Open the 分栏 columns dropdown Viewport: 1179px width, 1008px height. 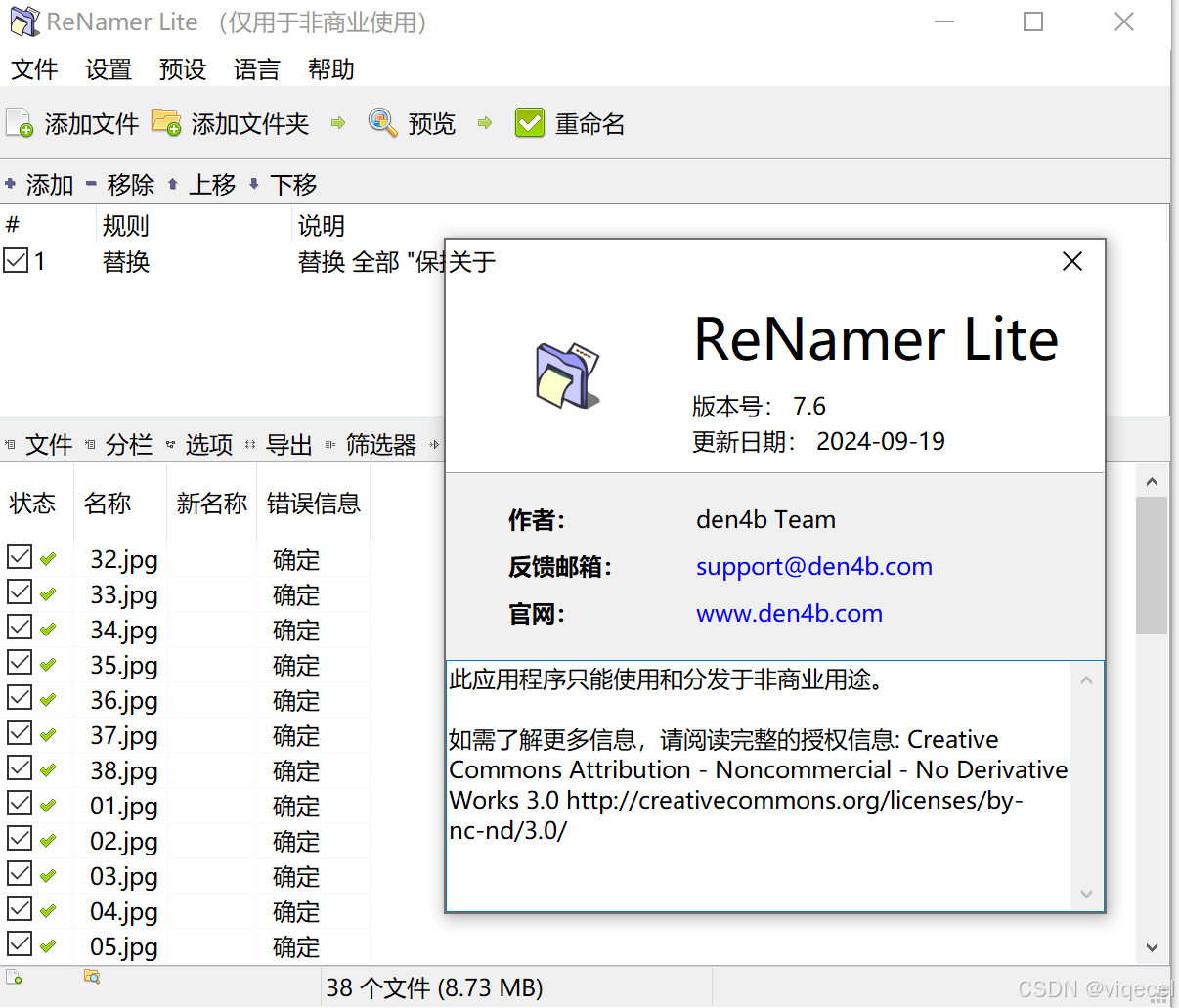(119, 445)
